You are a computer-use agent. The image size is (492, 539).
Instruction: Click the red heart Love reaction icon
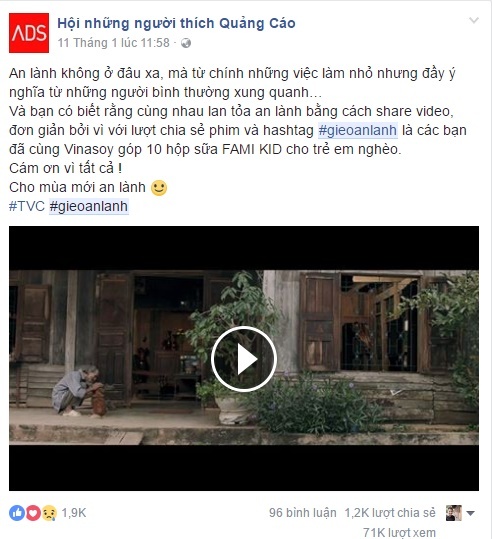[x=33, y=513]
